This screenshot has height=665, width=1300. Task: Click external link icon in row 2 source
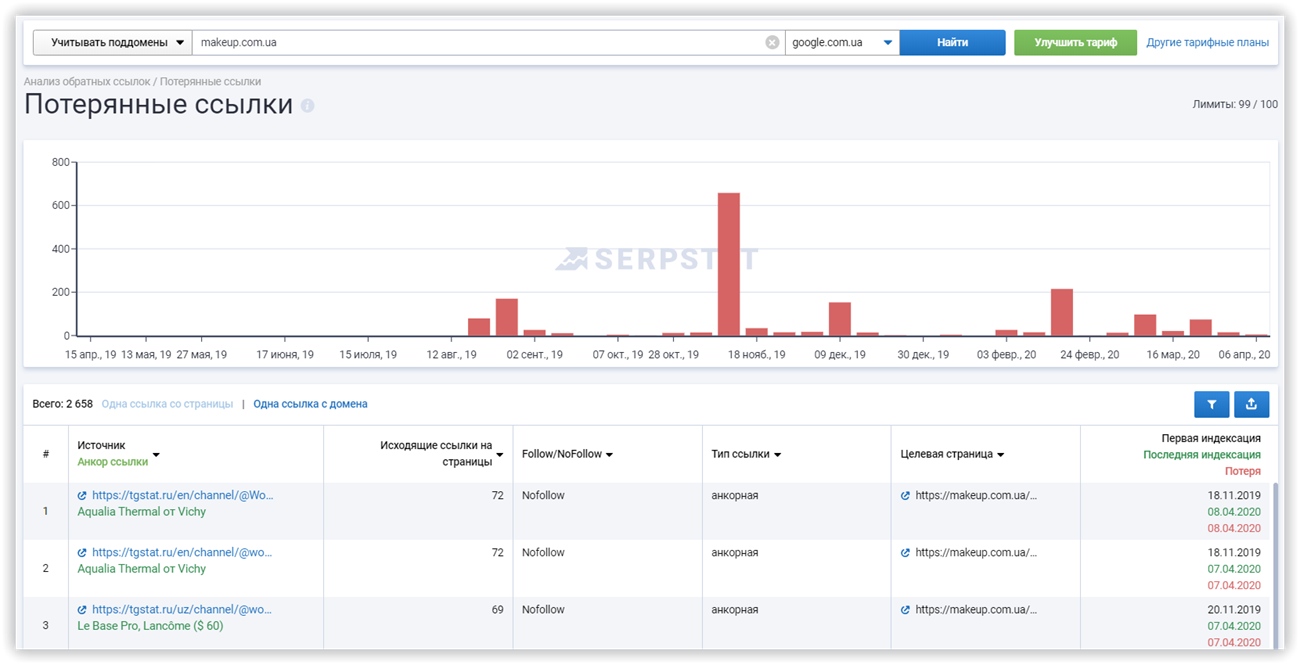pyautogui.click(x=82, y=552)
